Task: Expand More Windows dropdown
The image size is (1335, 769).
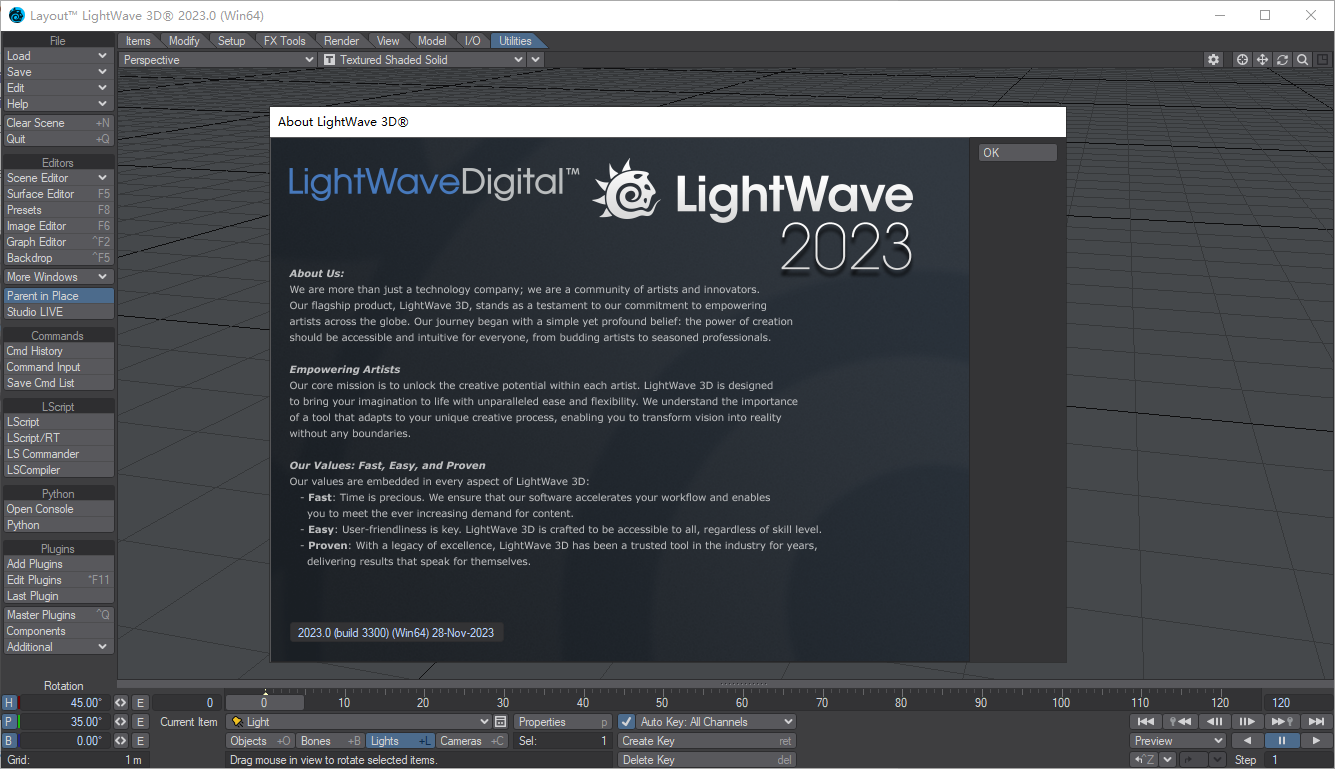Action: [58, 277]
